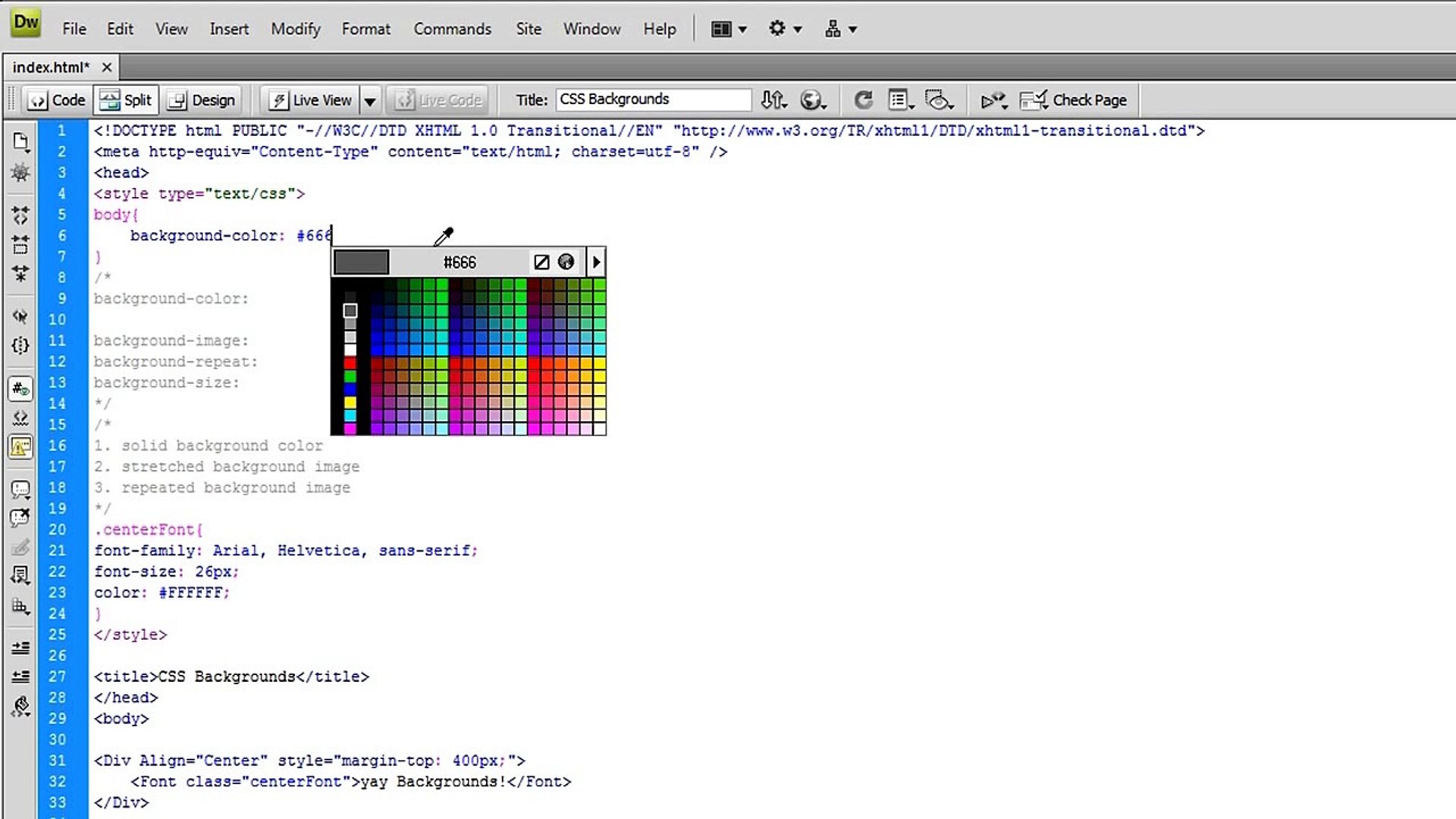Click the Check Page button

(1073, 100)
